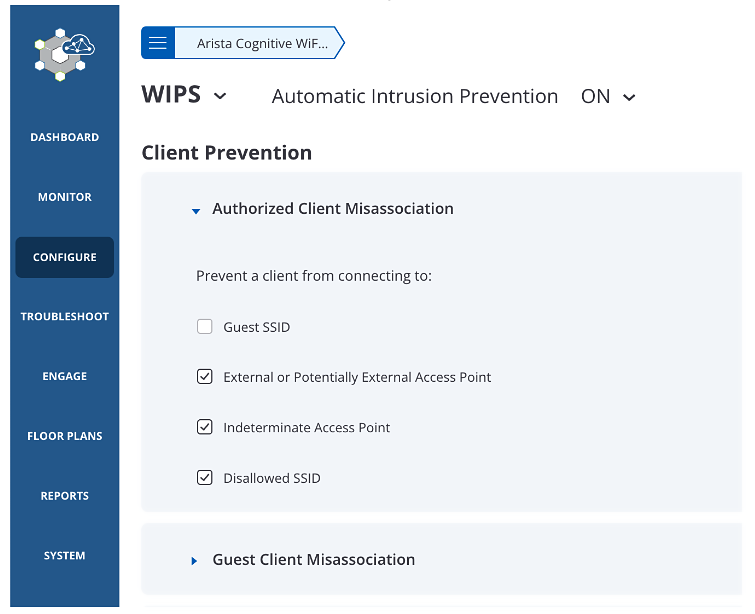The height and width of the screenshot is (614, 755).
Task: Expand the Guest Client Misassociation section
Action: tap(194, 561)
